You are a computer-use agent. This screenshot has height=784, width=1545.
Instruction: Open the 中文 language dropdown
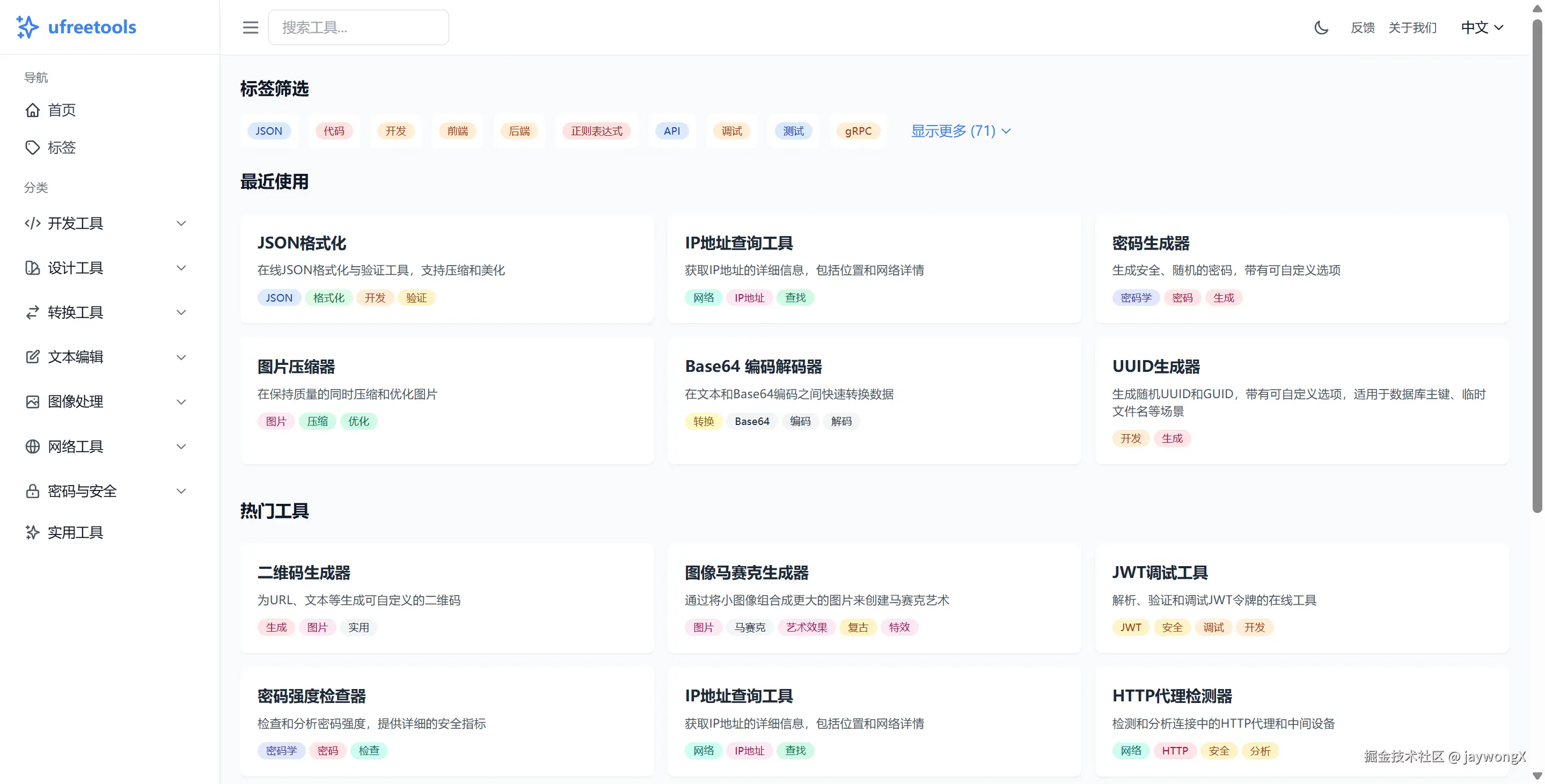(x=1482, y=27)
